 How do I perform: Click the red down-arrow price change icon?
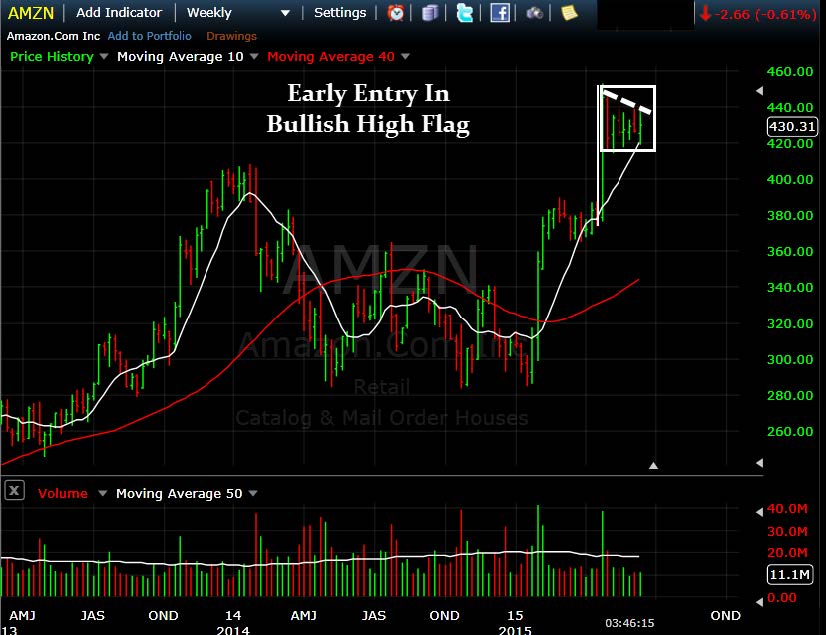click(x=705, y=14)
